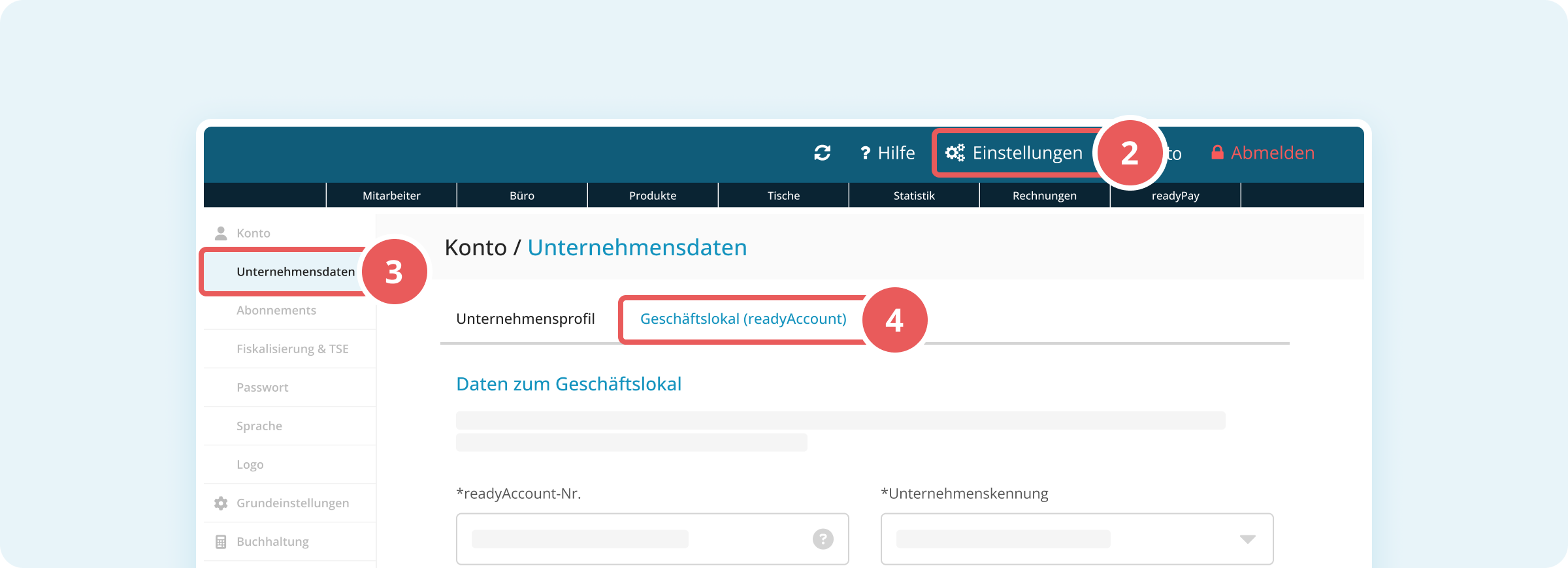The width and height of the screenshot is (1568, 568).
Task: Click the Konto user icon in sidebar
Action: 221,233
